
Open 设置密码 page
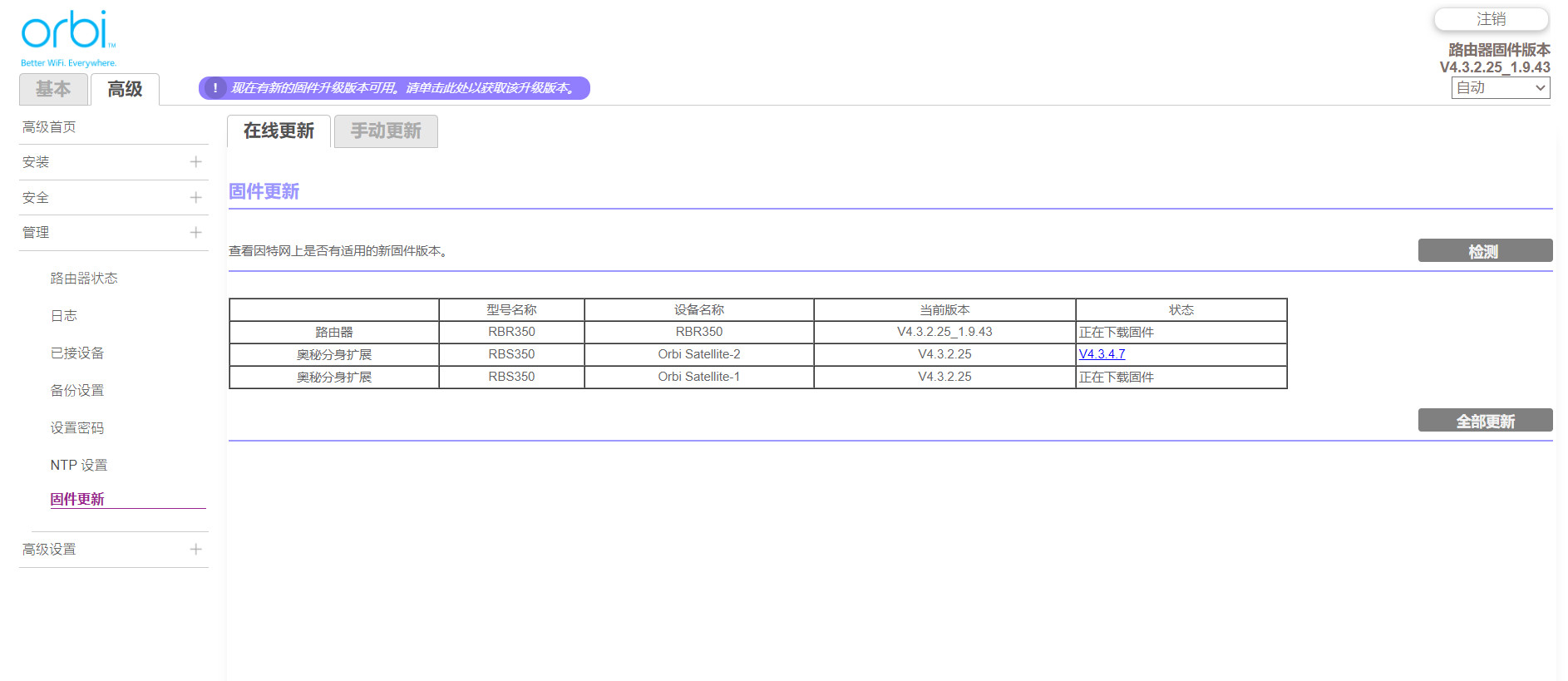pos(77,428)
